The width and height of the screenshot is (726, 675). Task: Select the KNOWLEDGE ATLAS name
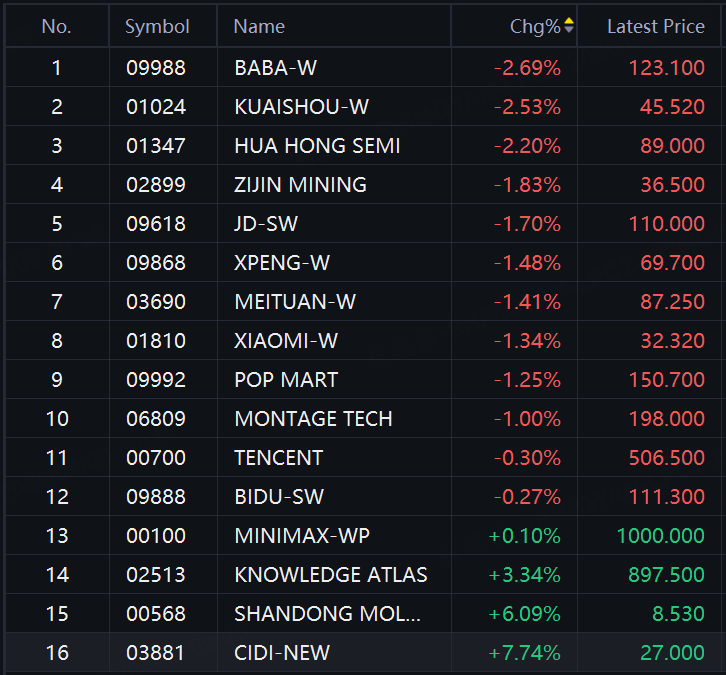pos(331,575)
